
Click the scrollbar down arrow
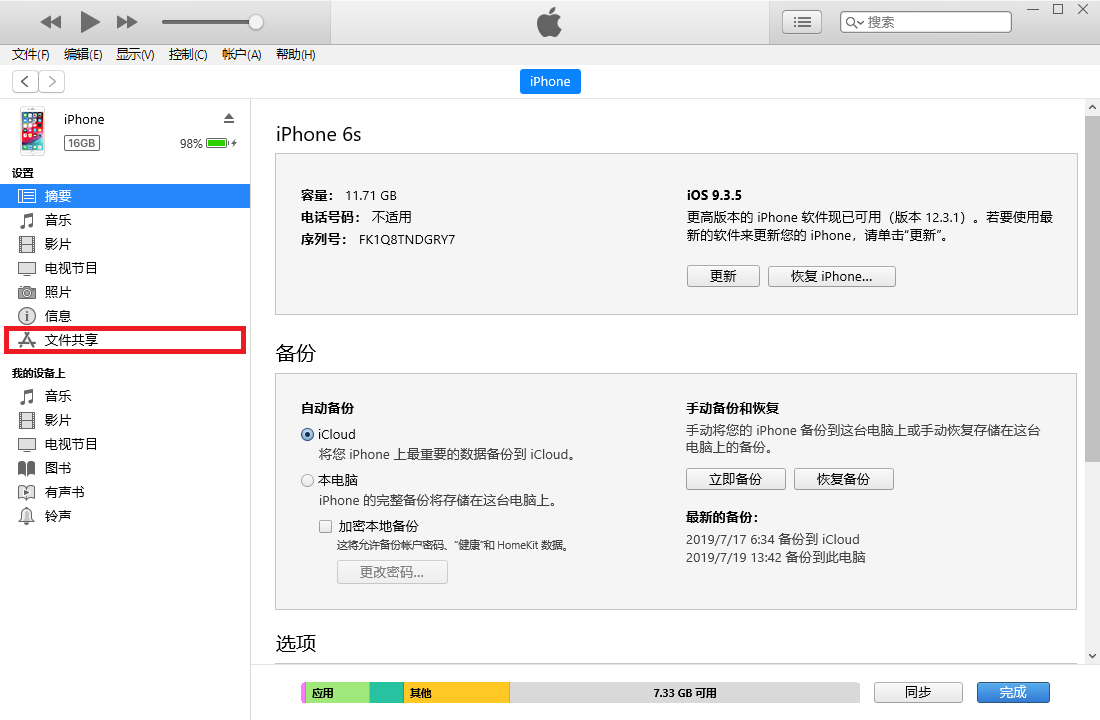coord(1092,656)
